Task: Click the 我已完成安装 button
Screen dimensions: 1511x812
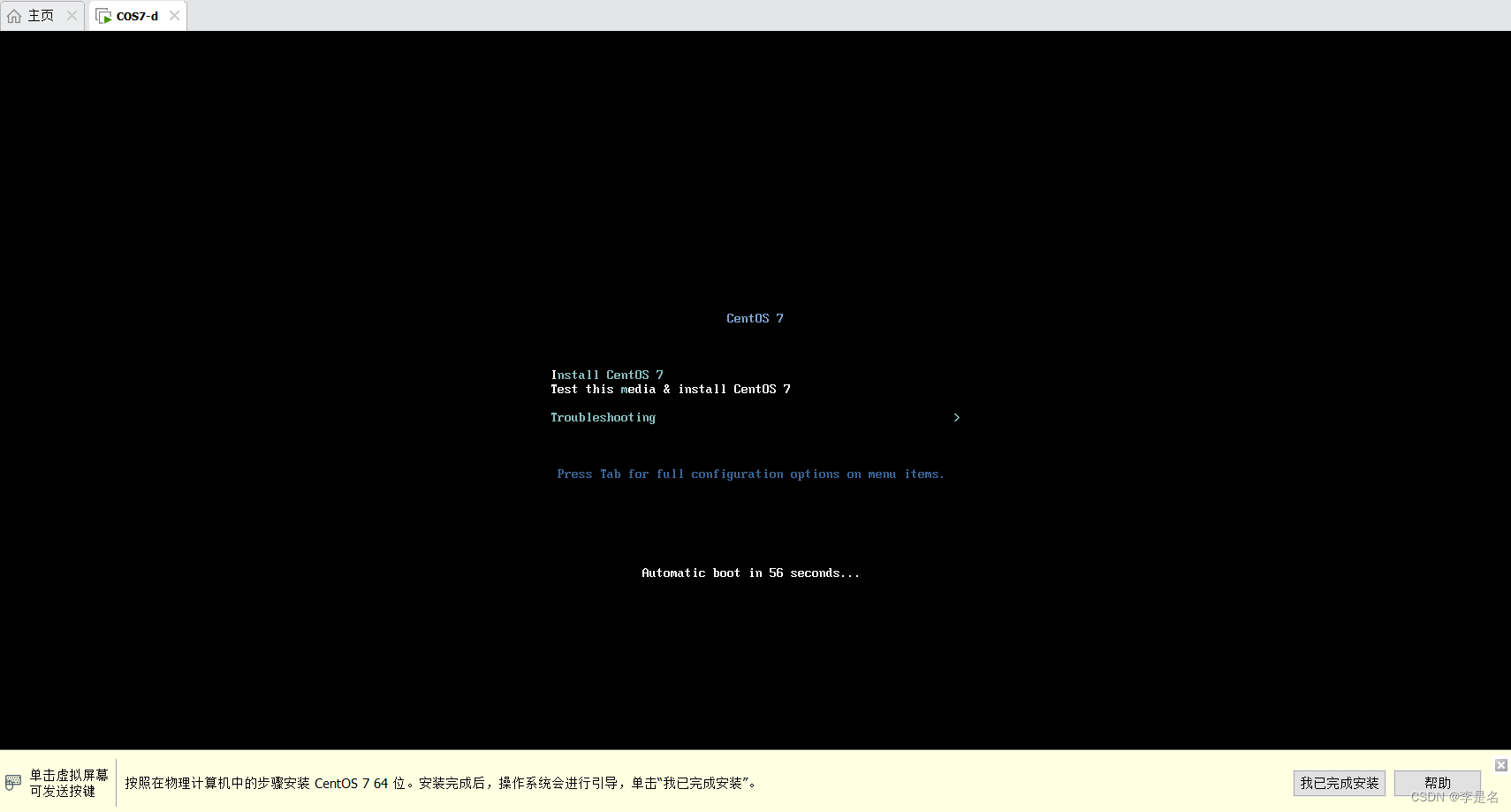Action: coord(1339,783)
